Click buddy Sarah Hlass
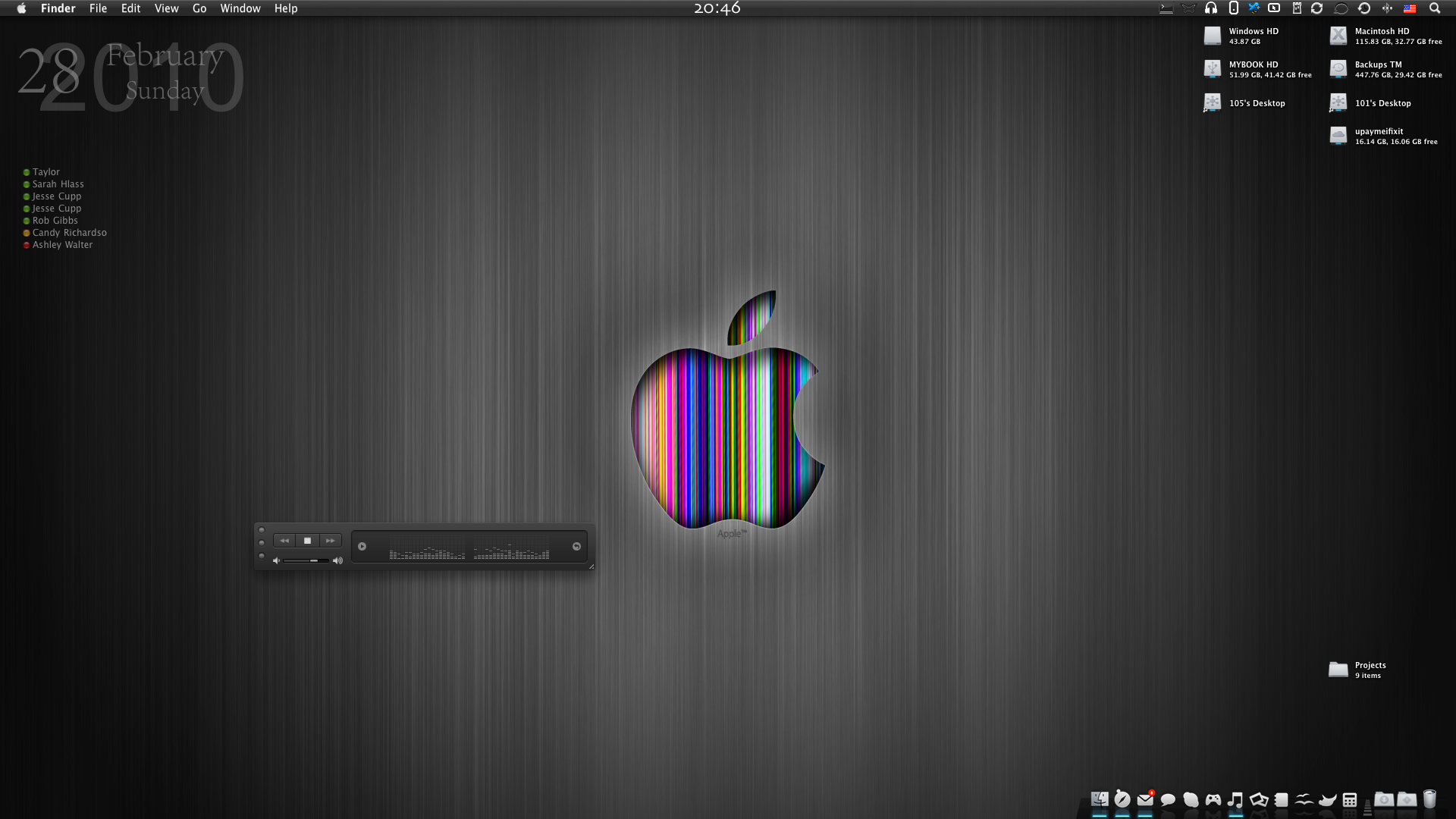 (x=58, y=184)
